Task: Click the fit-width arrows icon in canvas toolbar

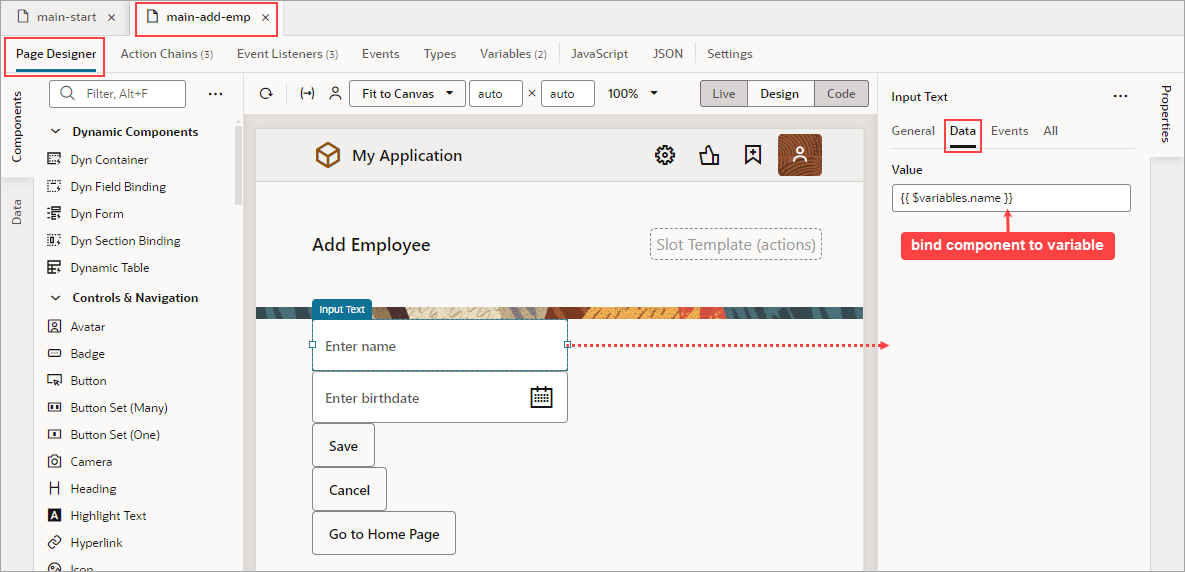Action: 307,94
